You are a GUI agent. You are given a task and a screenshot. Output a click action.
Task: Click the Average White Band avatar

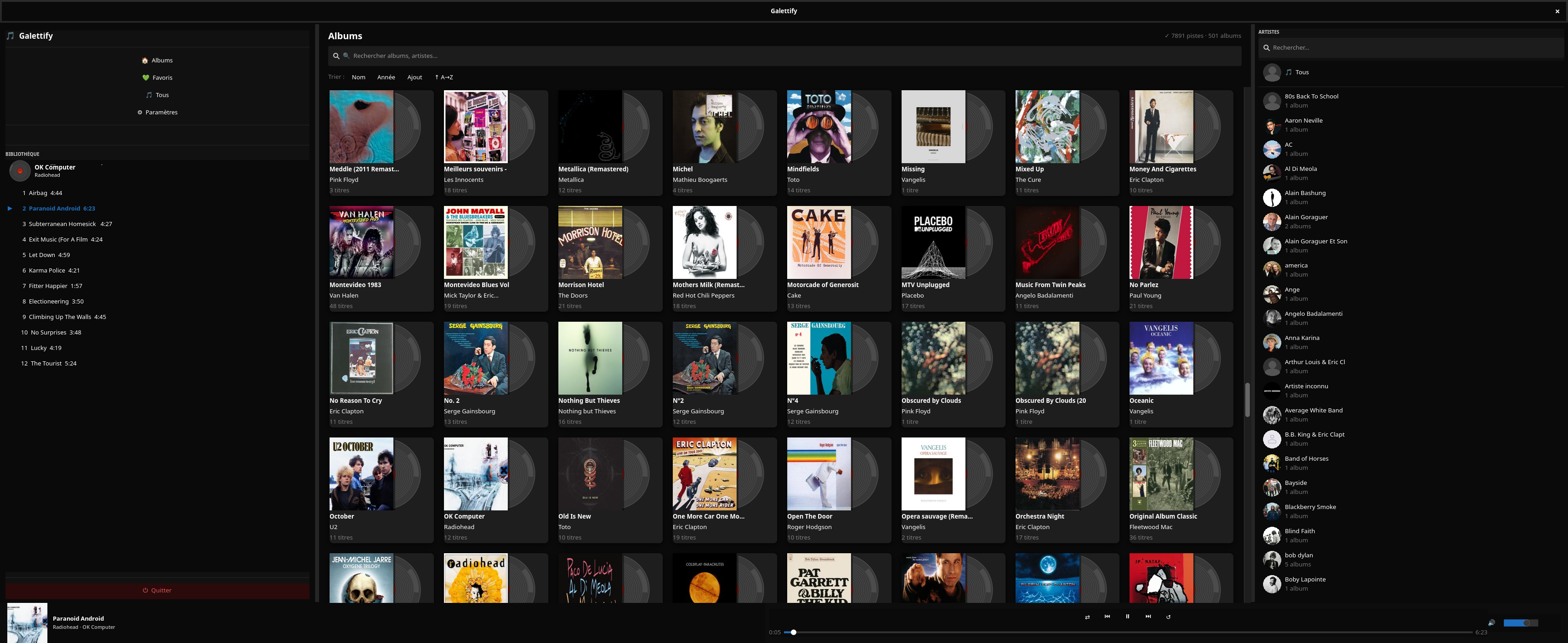[x=1272, y=415]
